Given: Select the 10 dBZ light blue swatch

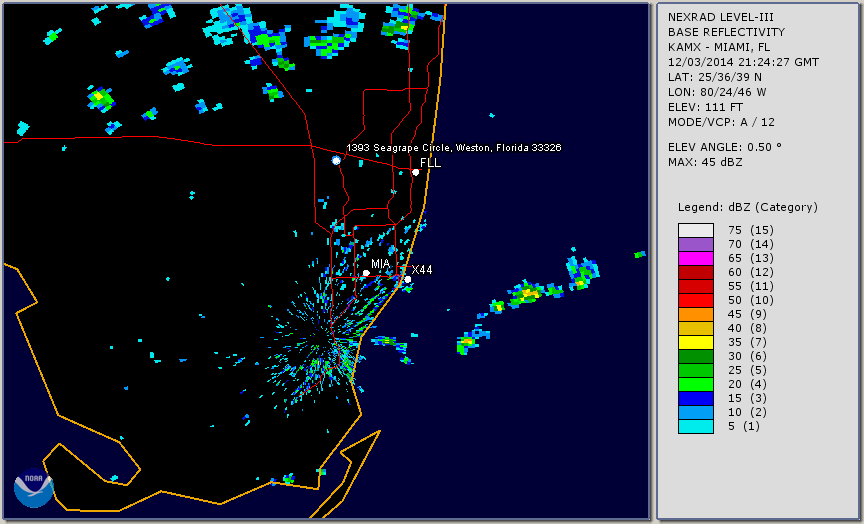Looking at the screenshot, I should point(696,413).
